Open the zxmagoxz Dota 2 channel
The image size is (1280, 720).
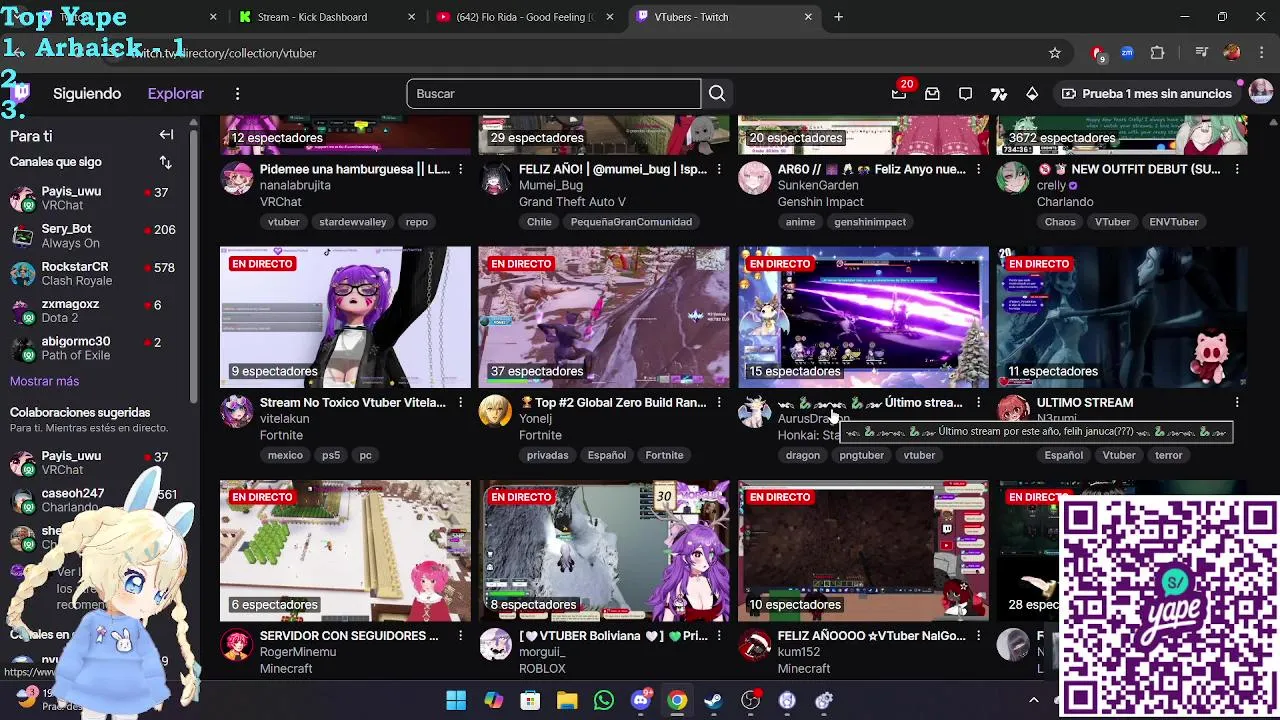95,311
